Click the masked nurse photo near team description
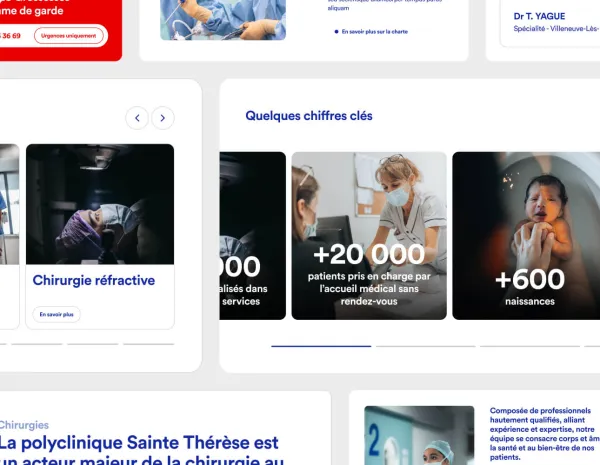600x465 pixels. (419, 436)
